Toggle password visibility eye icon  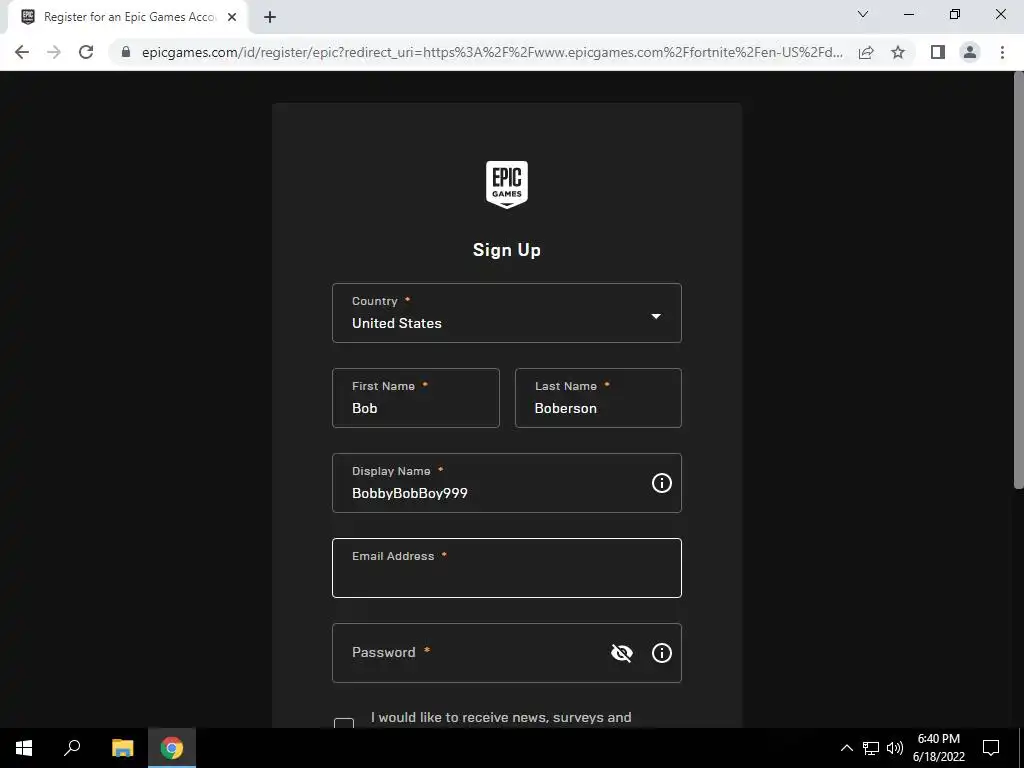click(622, 653)
